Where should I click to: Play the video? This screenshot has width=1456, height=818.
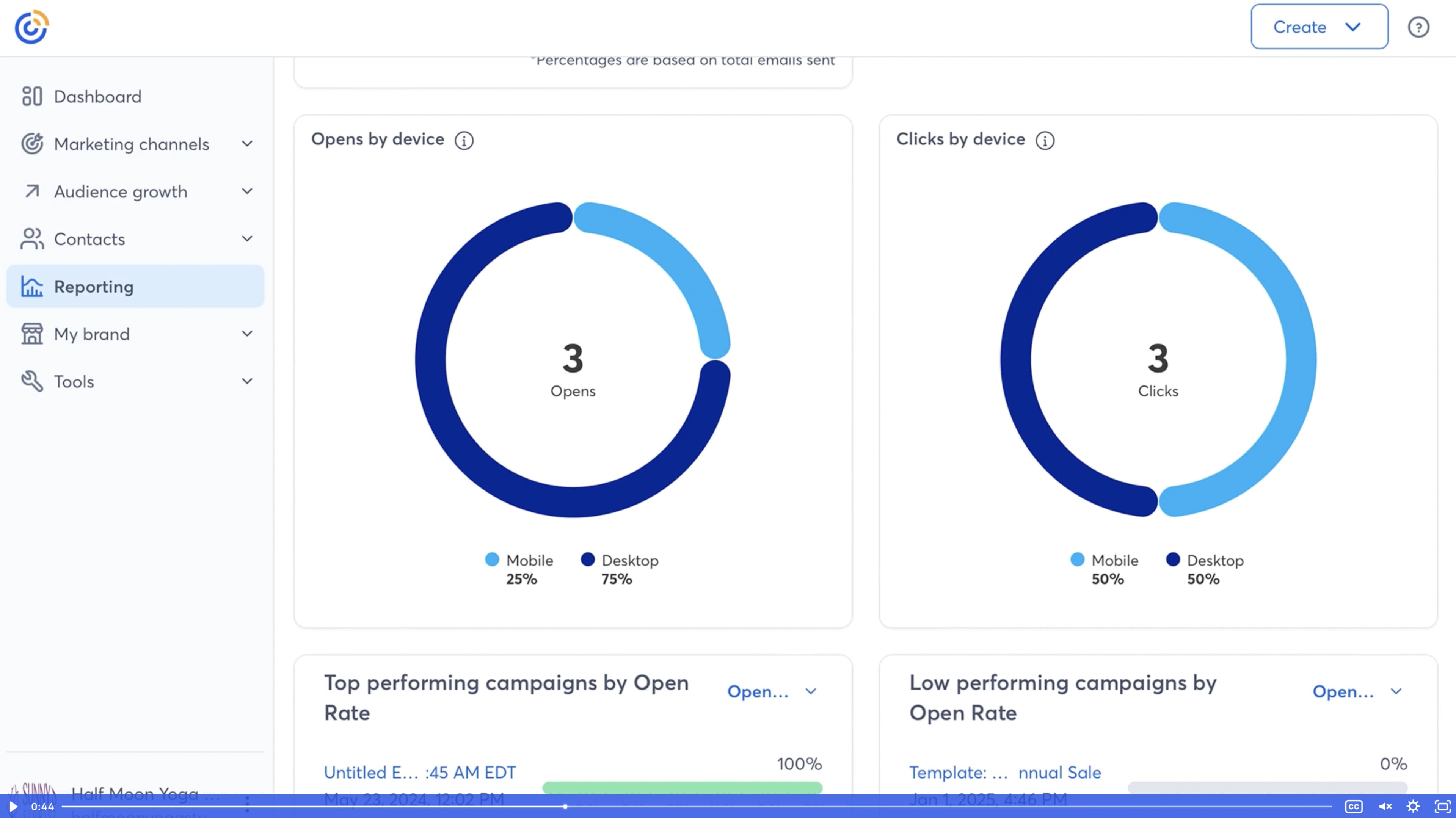(13, 806)
